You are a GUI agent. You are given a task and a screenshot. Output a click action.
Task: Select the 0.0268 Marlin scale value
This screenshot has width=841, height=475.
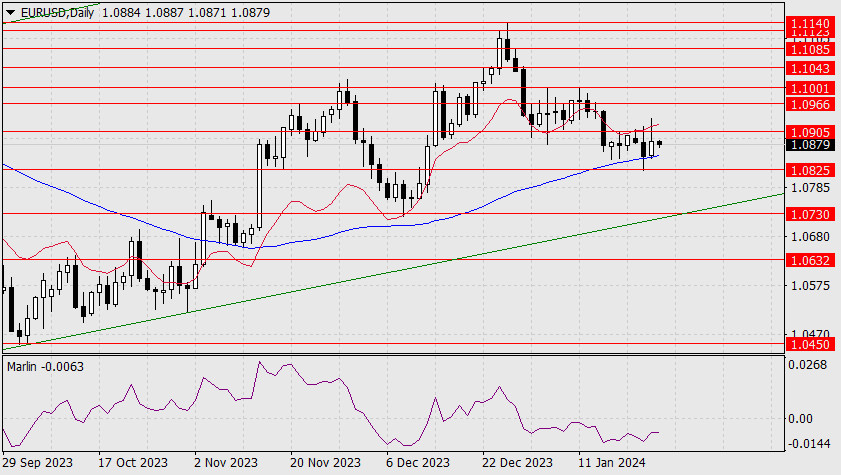[x=807, y=365]
